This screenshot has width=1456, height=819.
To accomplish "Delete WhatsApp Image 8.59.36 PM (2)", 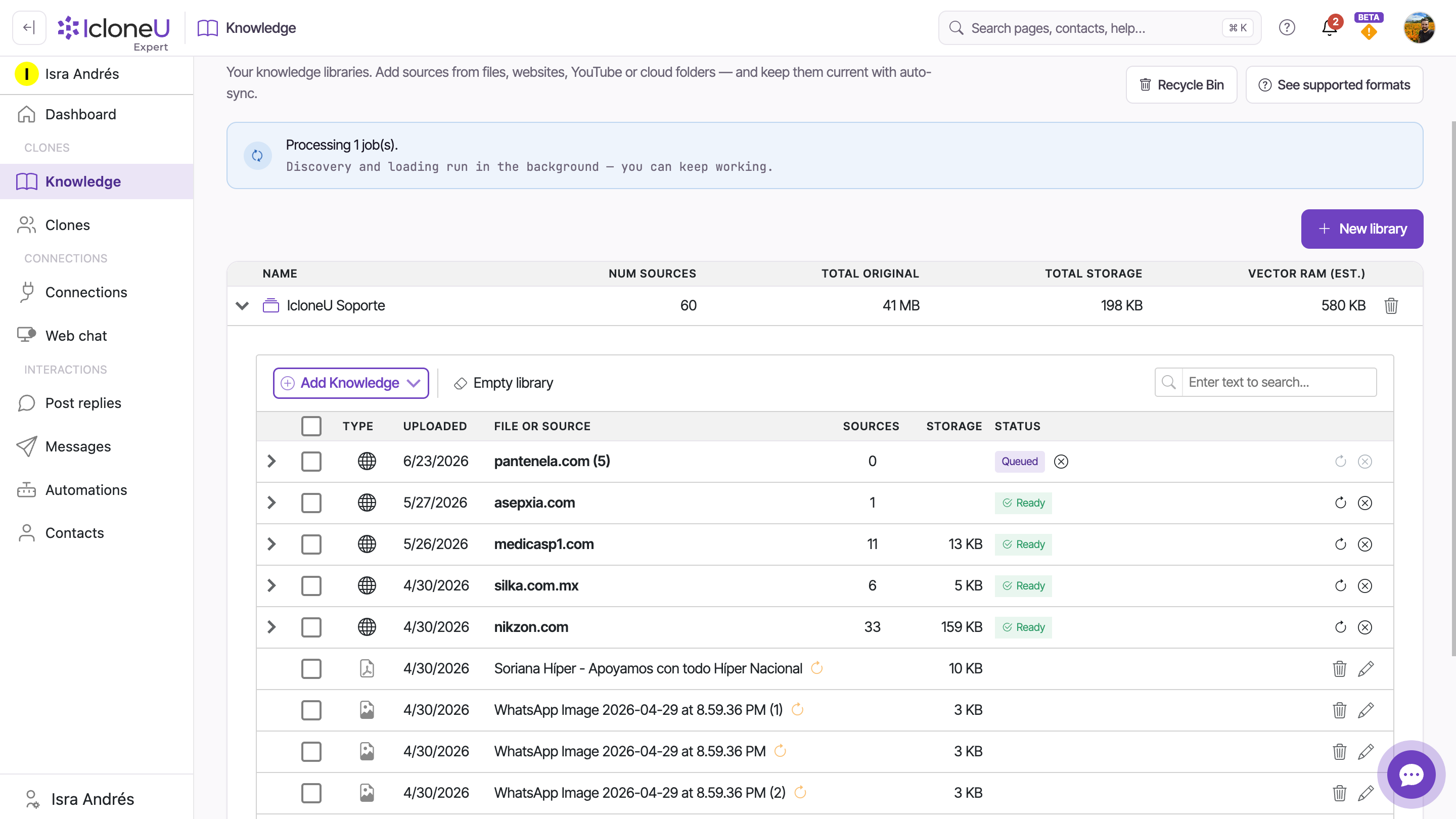I will coord(1339,793).
